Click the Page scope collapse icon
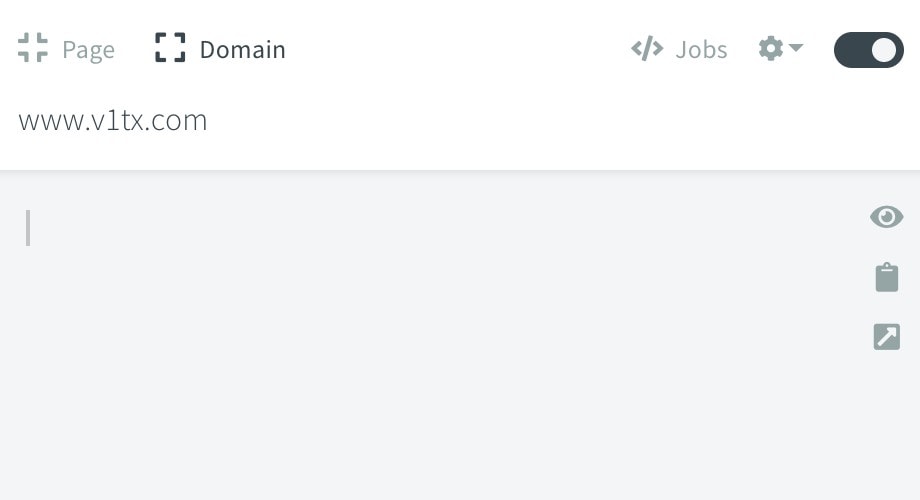The image size is (920, 500). point(33,48)
